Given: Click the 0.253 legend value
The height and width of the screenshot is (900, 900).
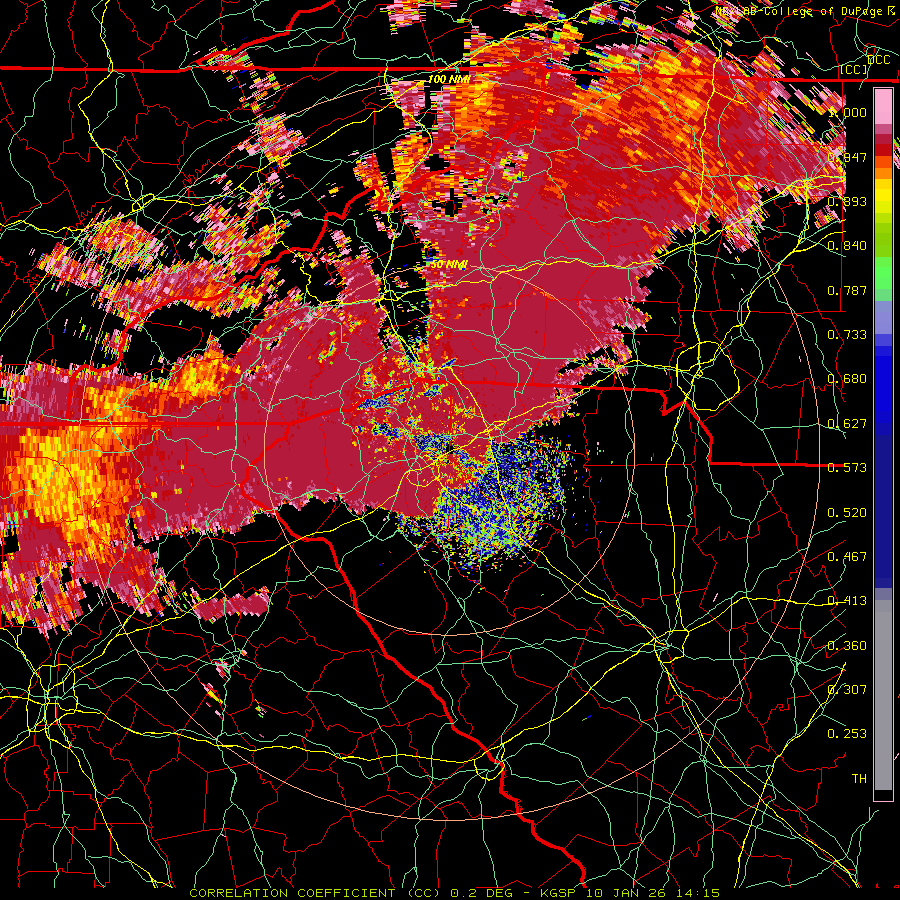Looking at the screenshot, I should pyautogui.click(x=847, y=734).
